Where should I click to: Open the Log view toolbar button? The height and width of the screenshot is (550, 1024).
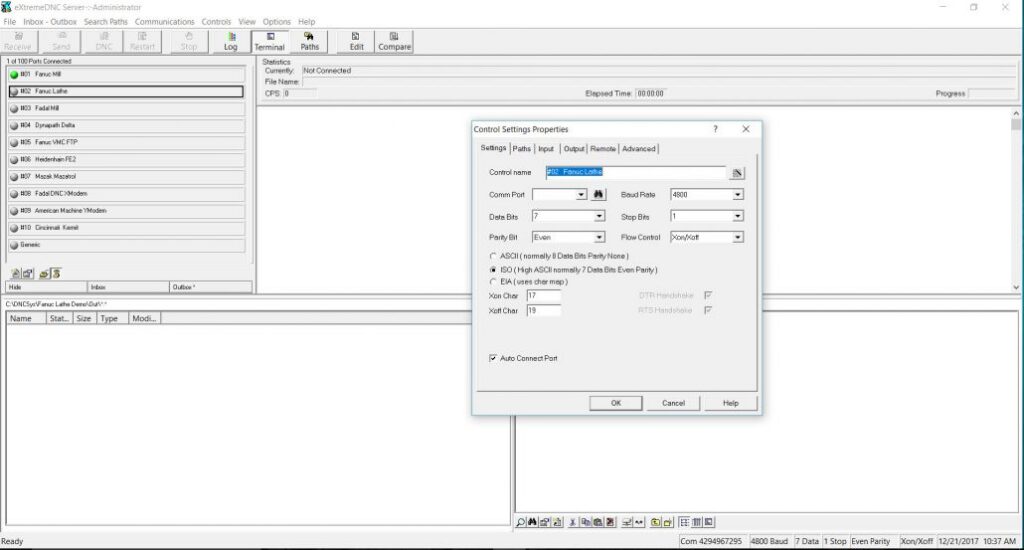pyautogui.click(x=231, y=41)
